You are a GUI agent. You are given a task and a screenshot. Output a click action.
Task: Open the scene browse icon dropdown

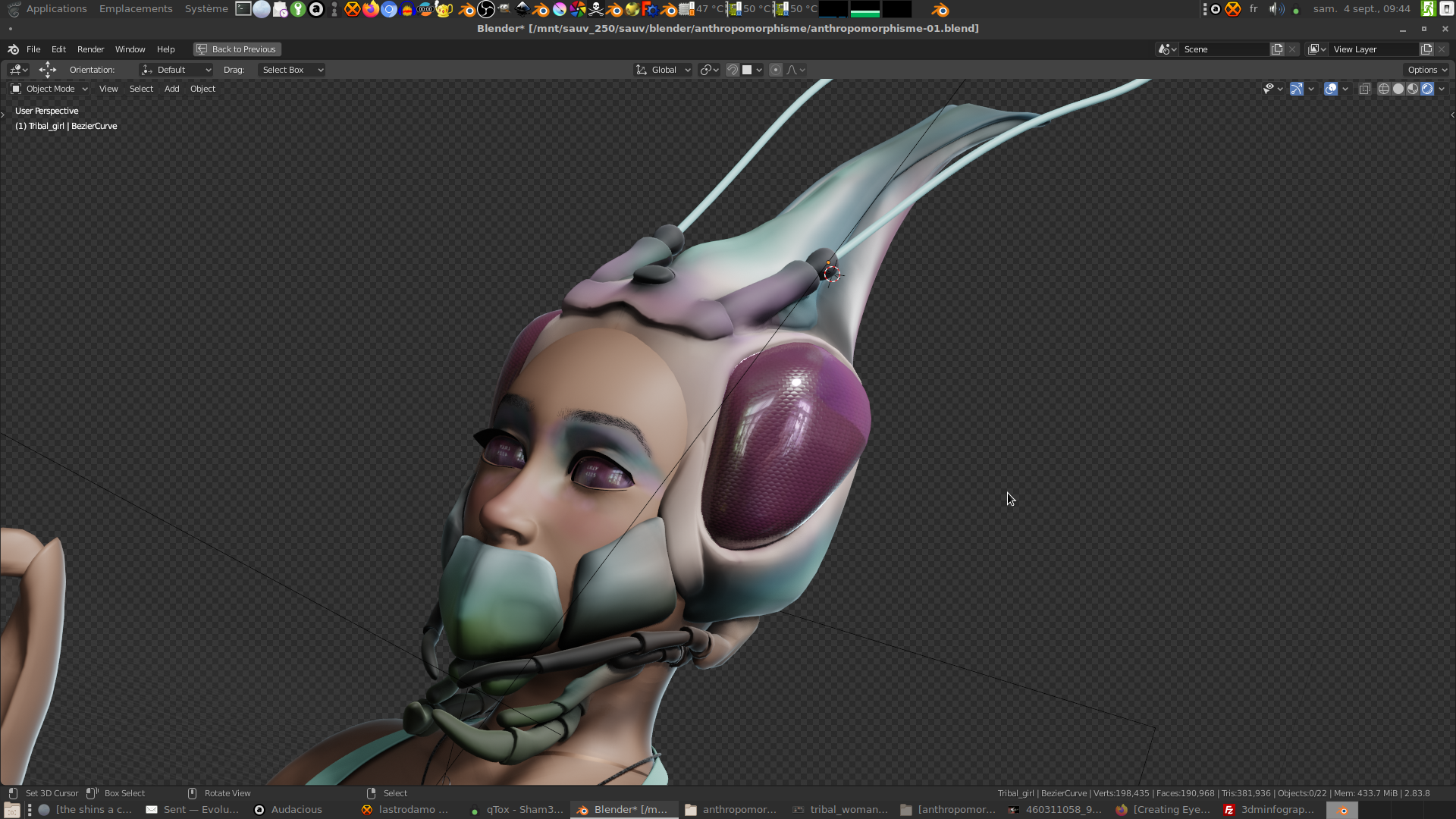pyautogui.click(x=1167, y=49)
